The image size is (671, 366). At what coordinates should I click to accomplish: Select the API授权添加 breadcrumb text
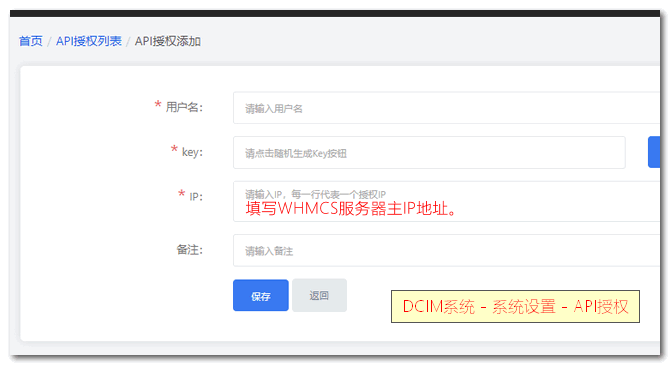168,41
